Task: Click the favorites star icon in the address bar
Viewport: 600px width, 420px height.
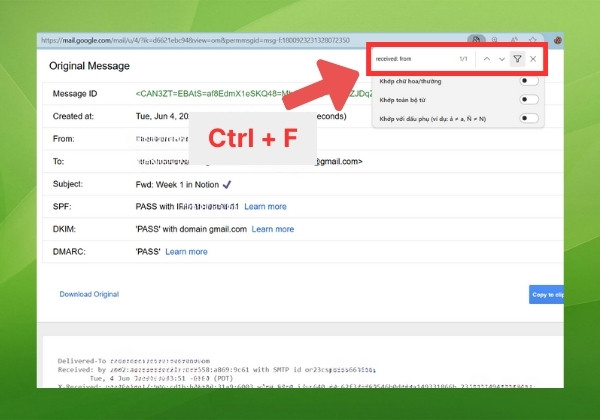Action: pos(533,40)
